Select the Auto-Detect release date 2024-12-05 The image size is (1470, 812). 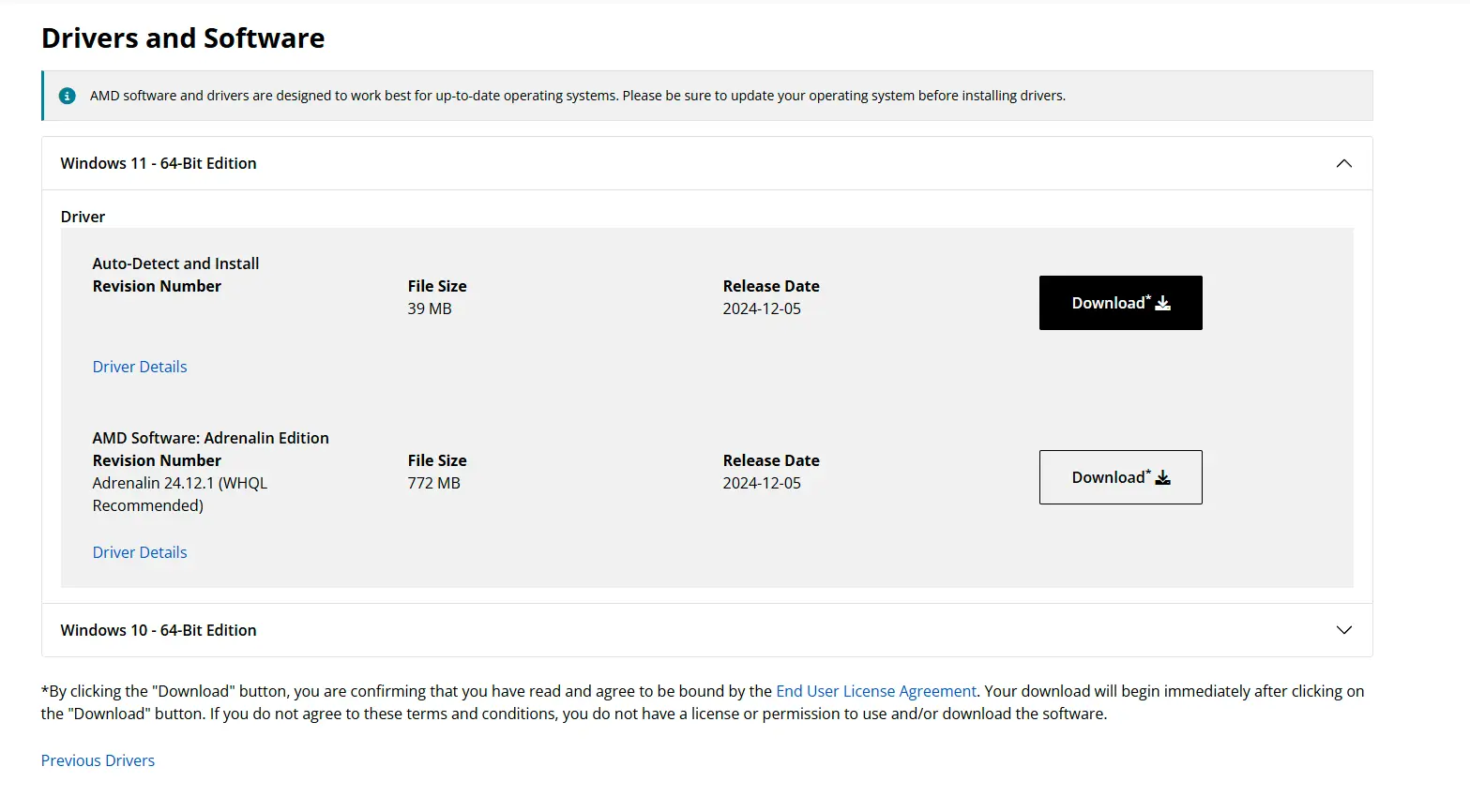(762, 308)
